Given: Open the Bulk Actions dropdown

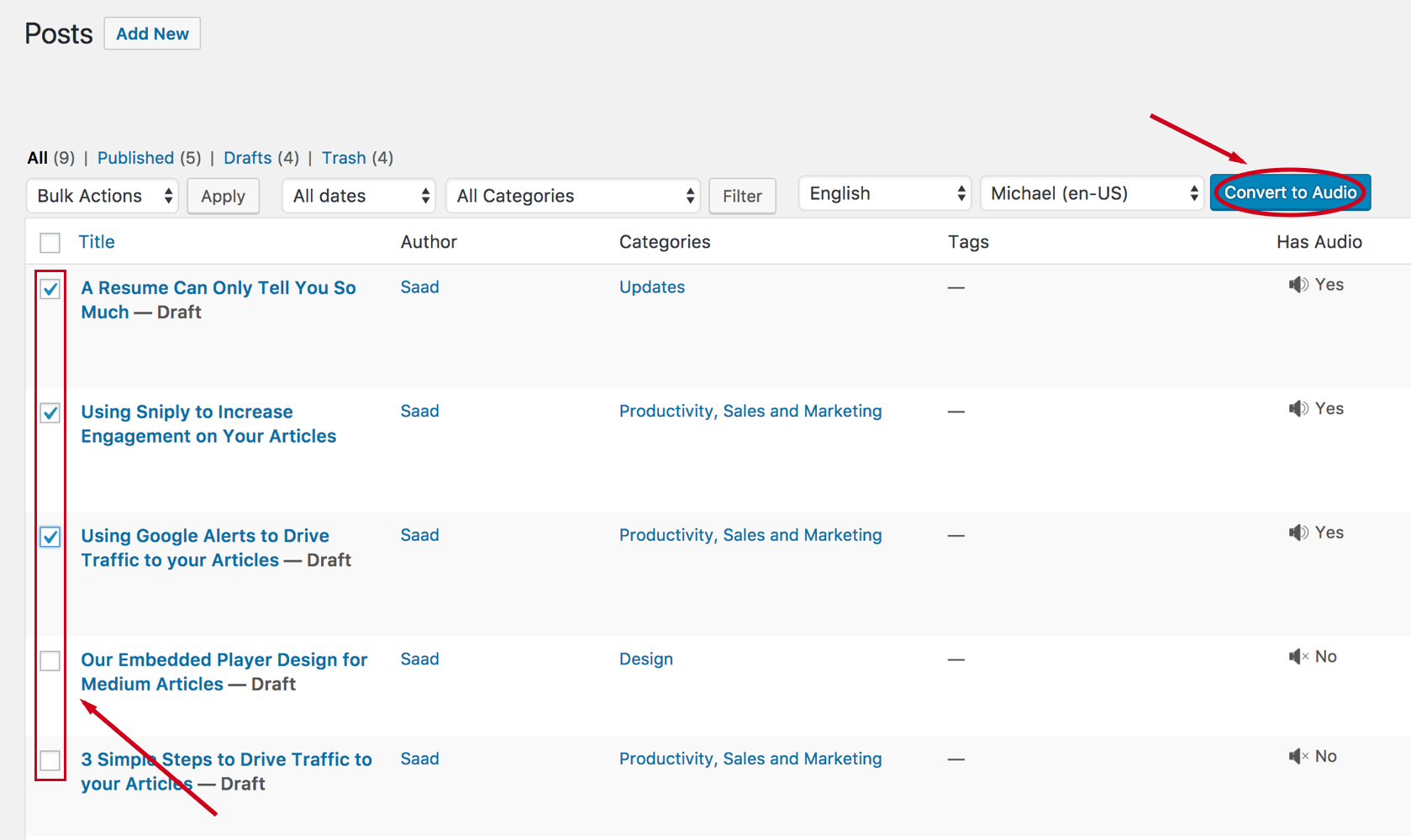Looking at the screenshot, I should click(103, 197).
